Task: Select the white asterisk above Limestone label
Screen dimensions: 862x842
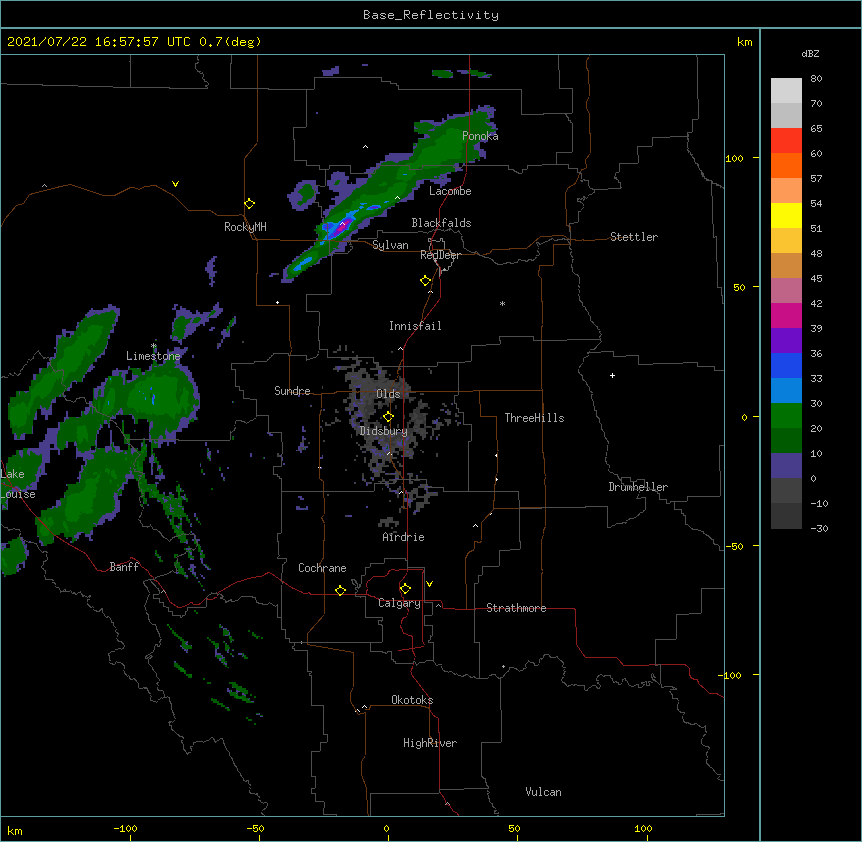Action: tap(154, 346)
